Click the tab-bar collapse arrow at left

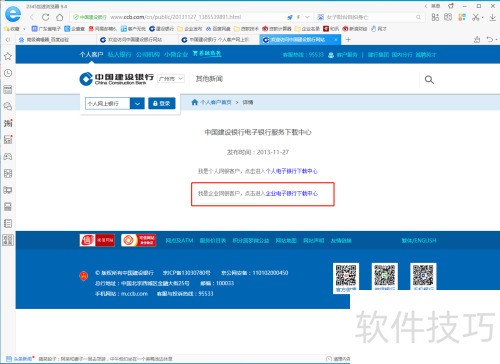tap(8, 40)
